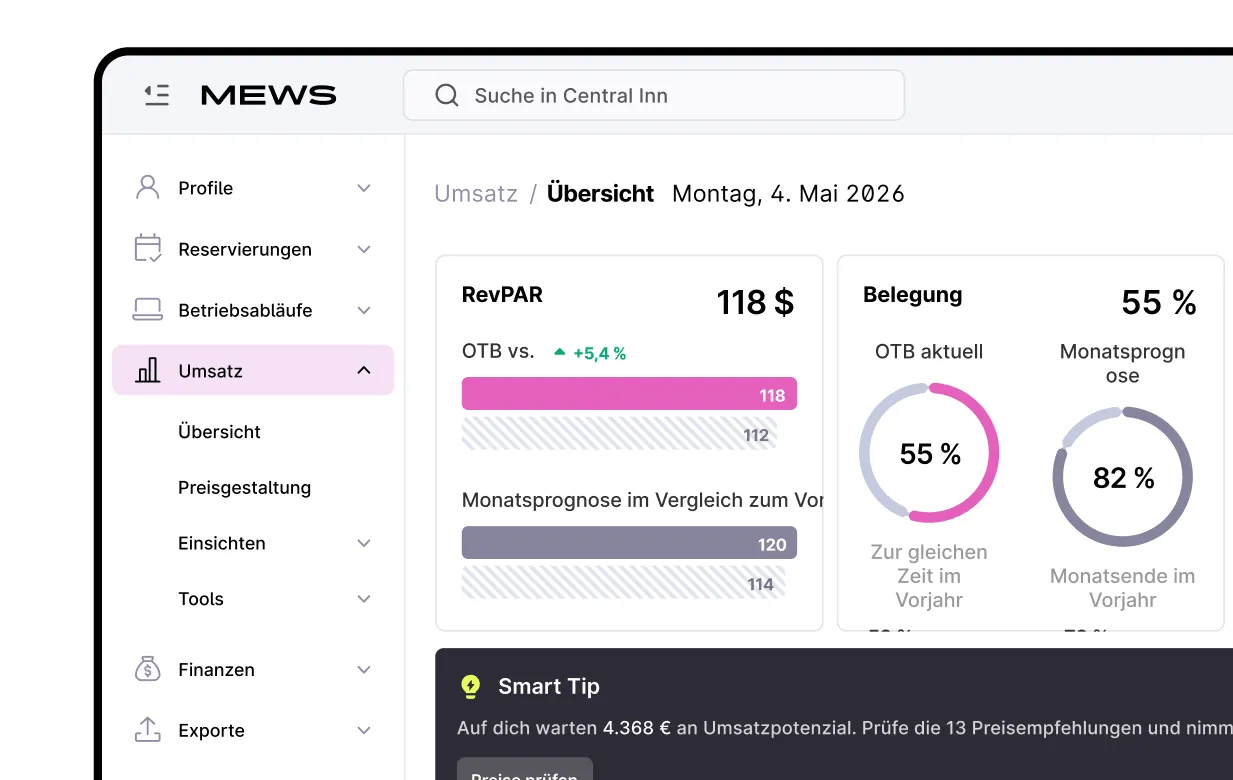Open the Übersicht submenu item
1233x780 pixels.
point(219,432)
